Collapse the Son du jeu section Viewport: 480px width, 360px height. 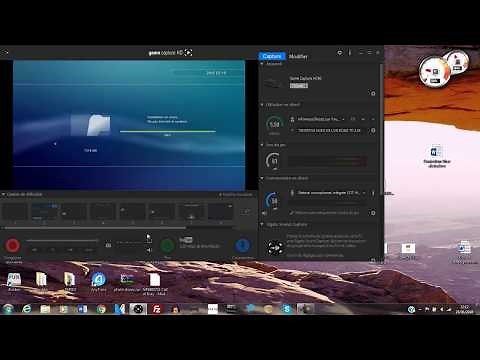(x=262, y=145)
